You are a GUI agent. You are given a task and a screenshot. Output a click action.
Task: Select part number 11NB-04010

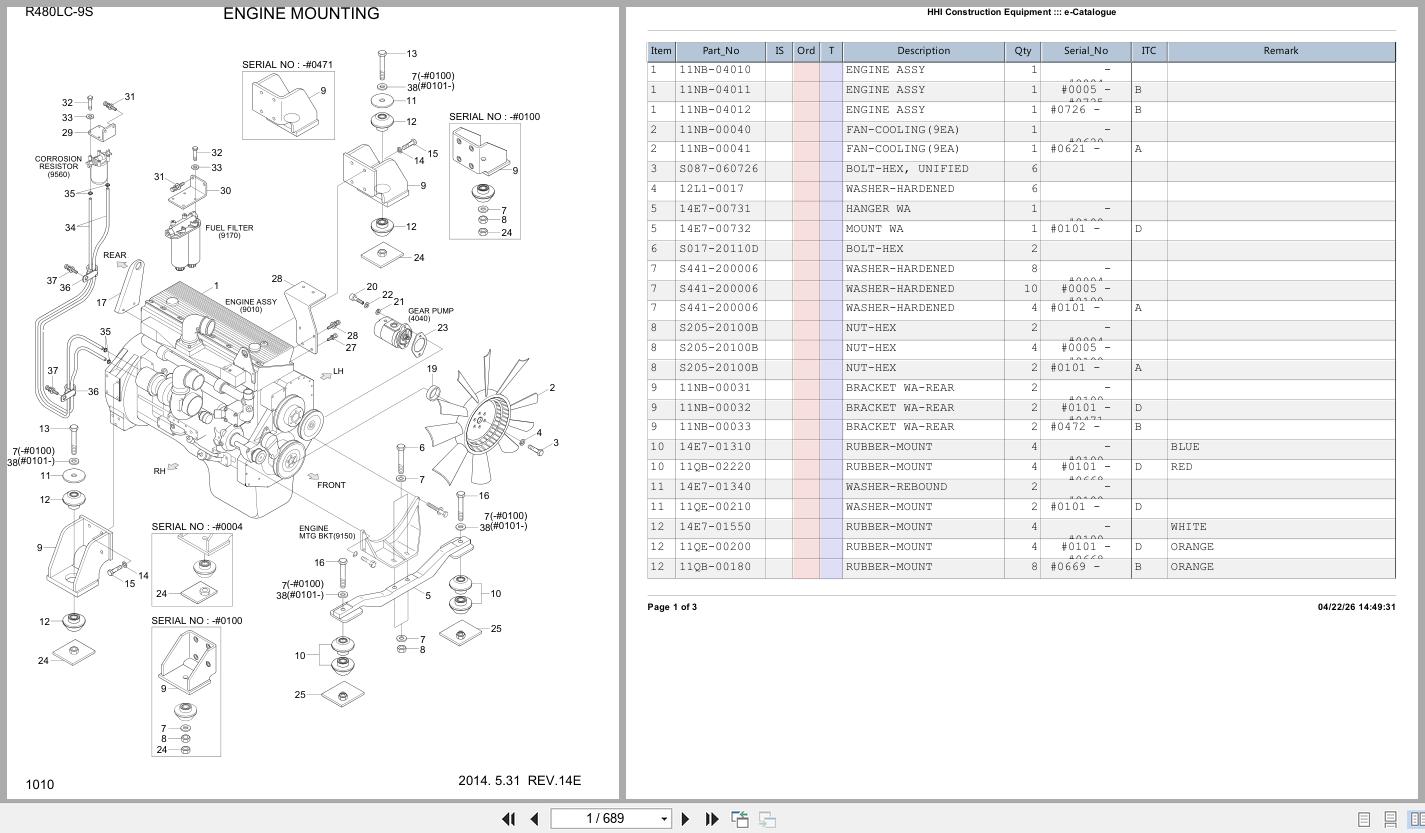[x=715, y=70]
